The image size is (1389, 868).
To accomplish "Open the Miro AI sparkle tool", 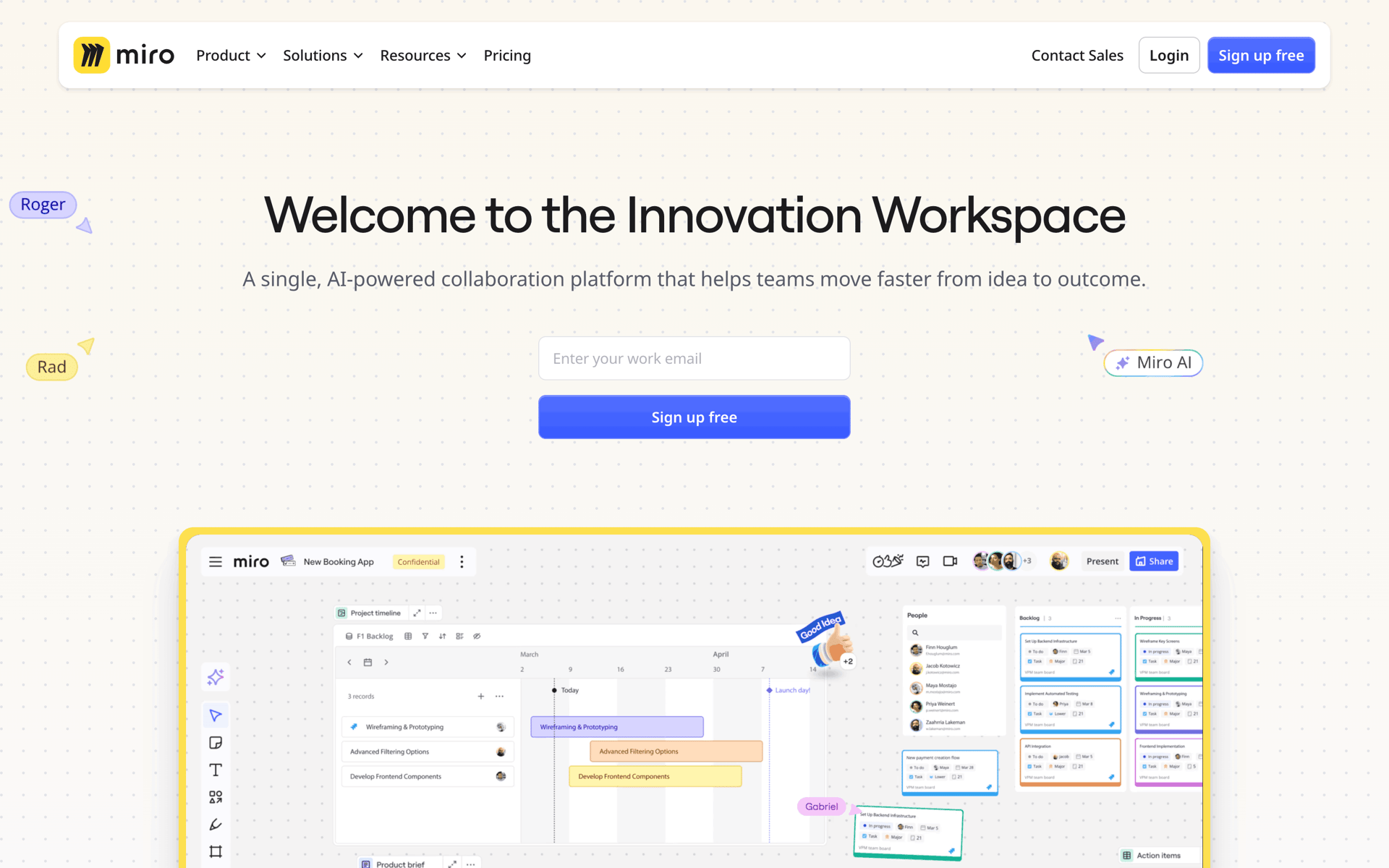I will pyautogui.click(x=216, y=677).
